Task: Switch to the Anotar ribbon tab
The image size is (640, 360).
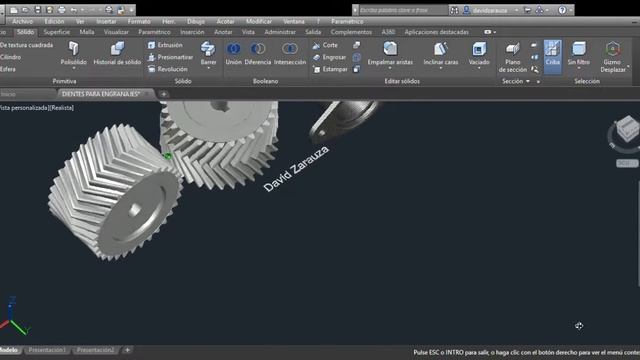Action: click(223, 32)
